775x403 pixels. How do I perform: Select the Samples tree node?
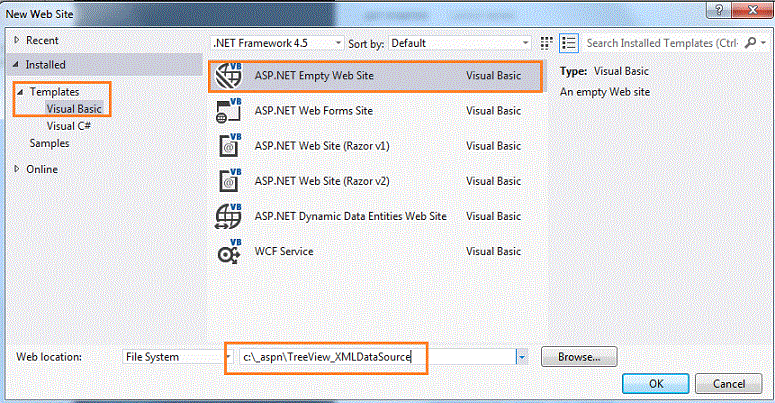tap(49, 143)
